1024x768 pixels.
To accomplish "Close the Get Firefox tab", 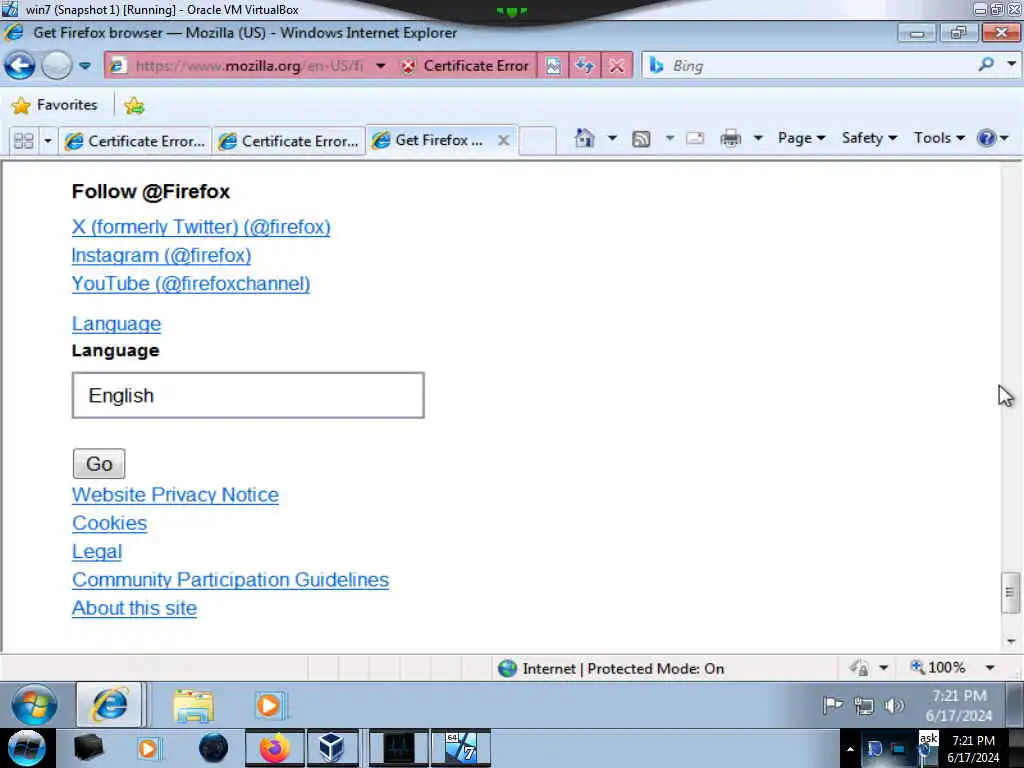I will pyautogui.click(x=503, y=140).
